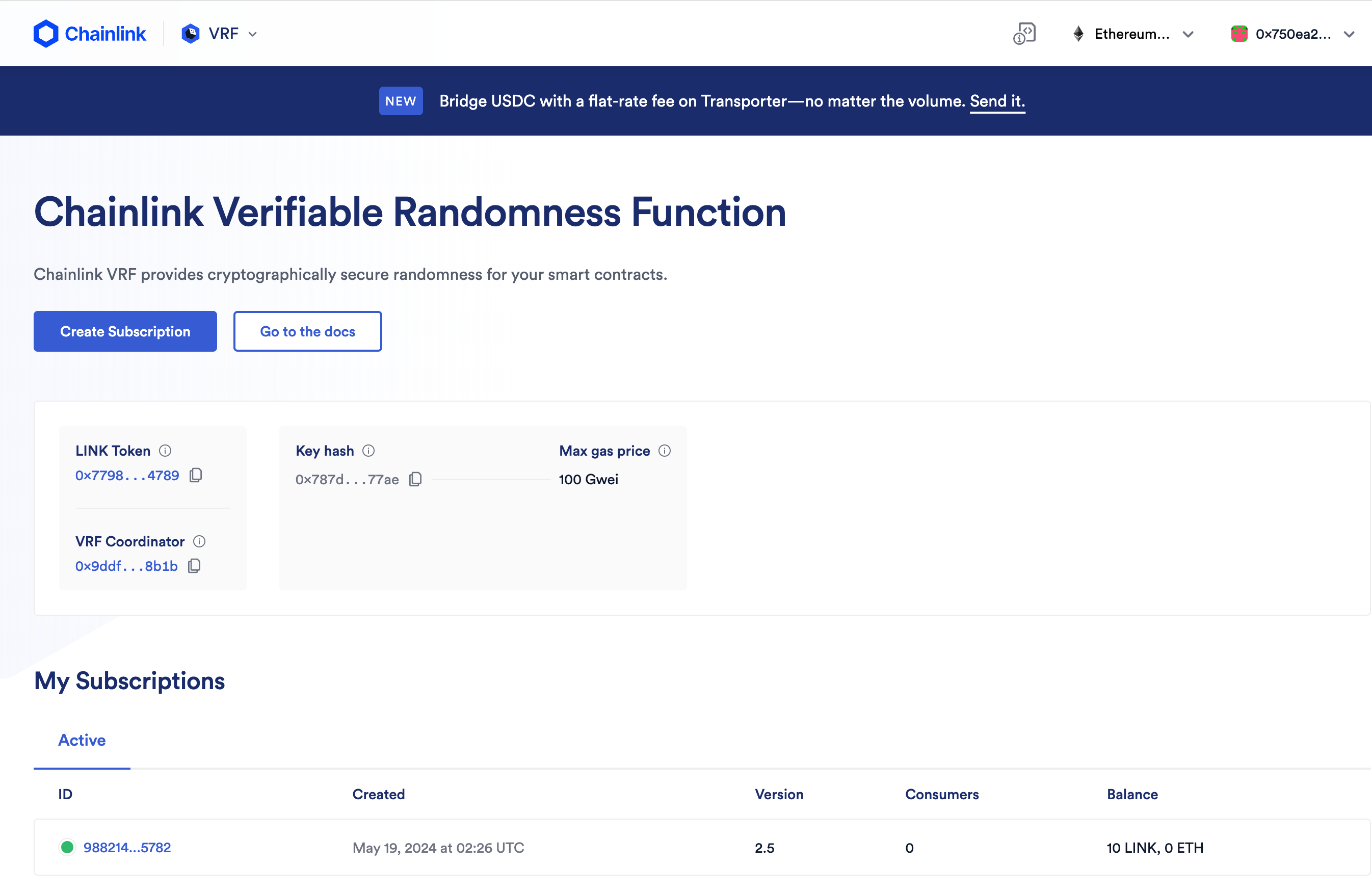Click the Go to the docs button
The image size is (1372, 893).
[308, 331]
